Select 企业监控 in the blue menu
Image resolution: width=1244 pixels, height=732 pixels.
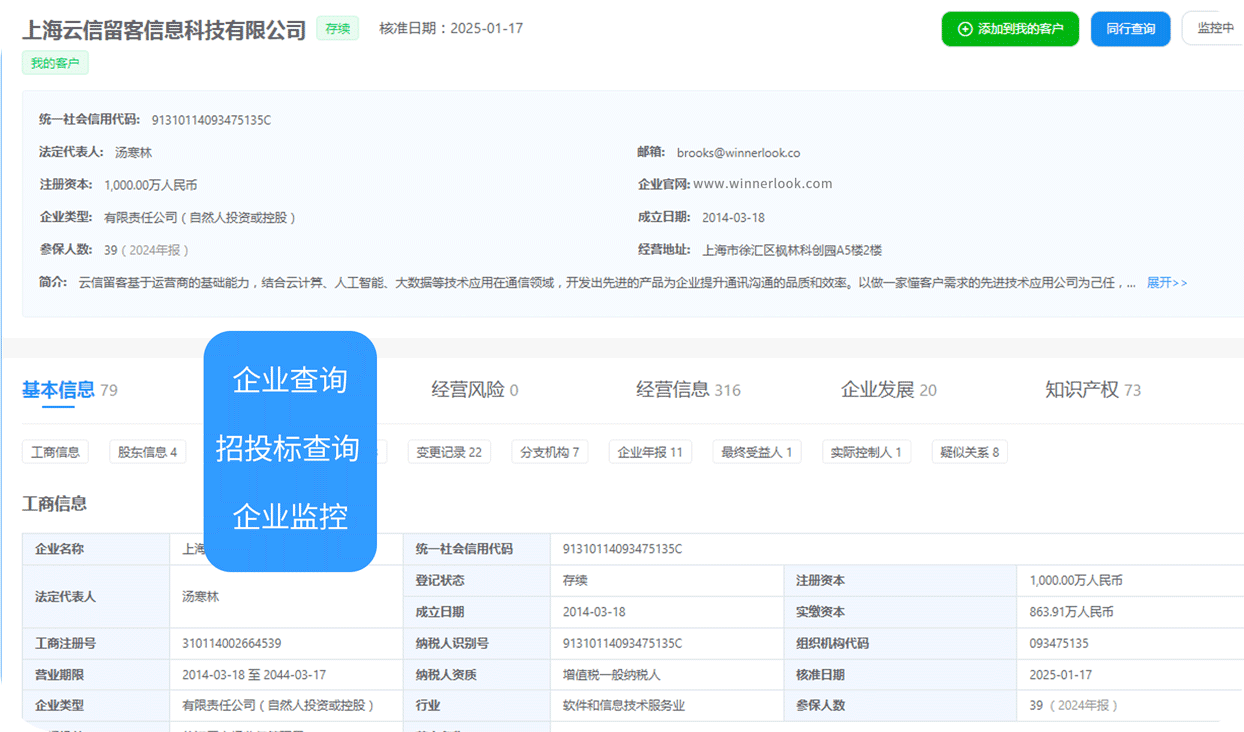[290, 517]
